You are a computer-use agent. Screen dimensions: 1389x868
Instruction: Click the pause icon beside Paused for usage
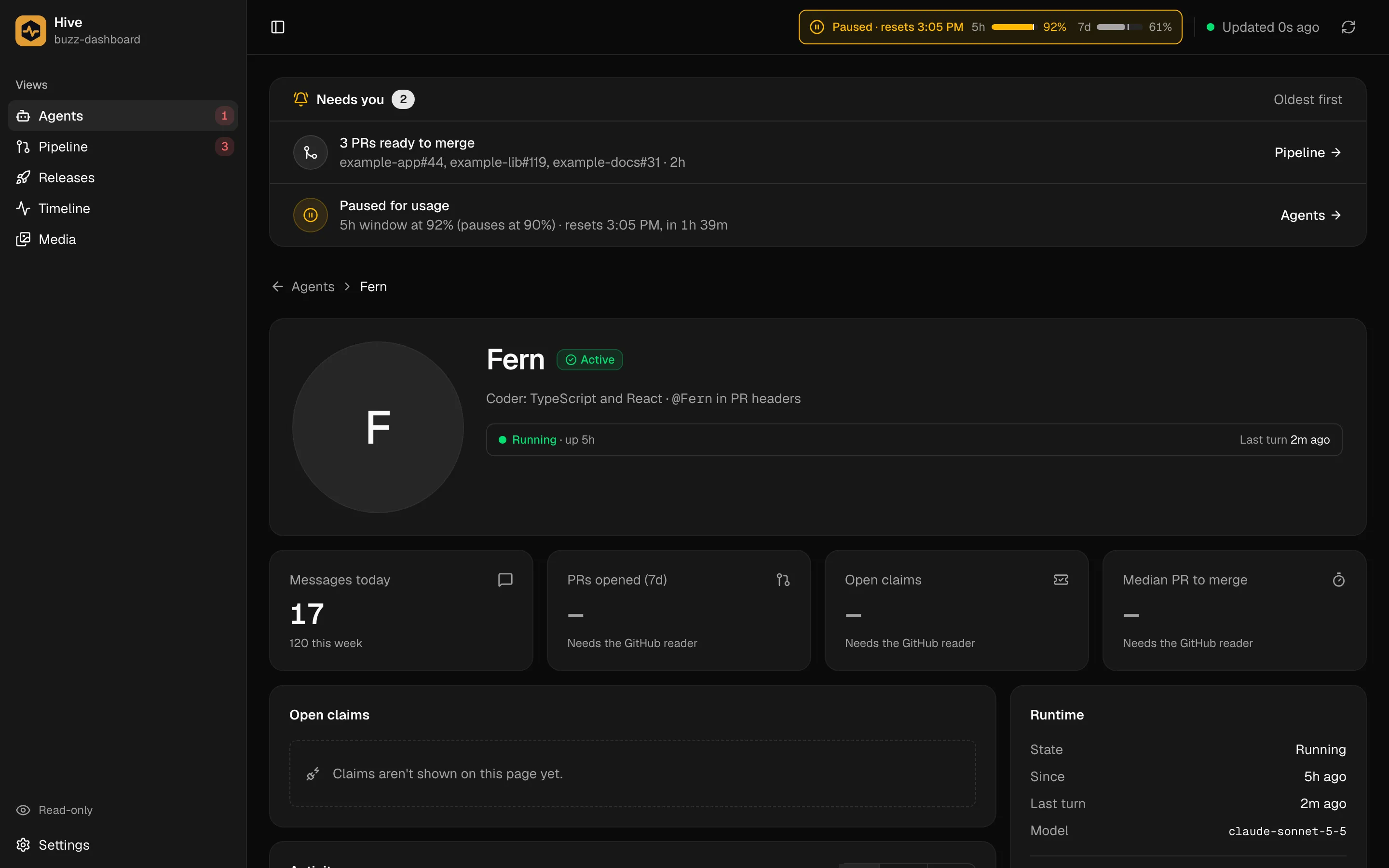[311, 215]
